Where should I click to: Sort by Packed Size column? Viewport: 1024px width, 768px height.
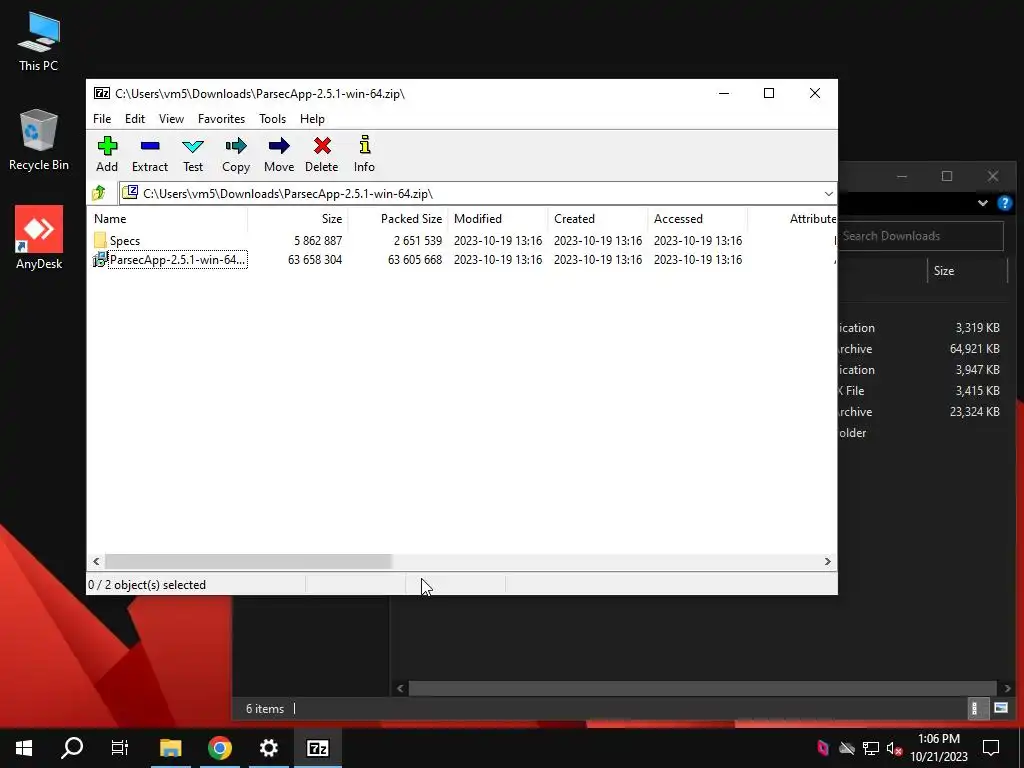point(398,219)
